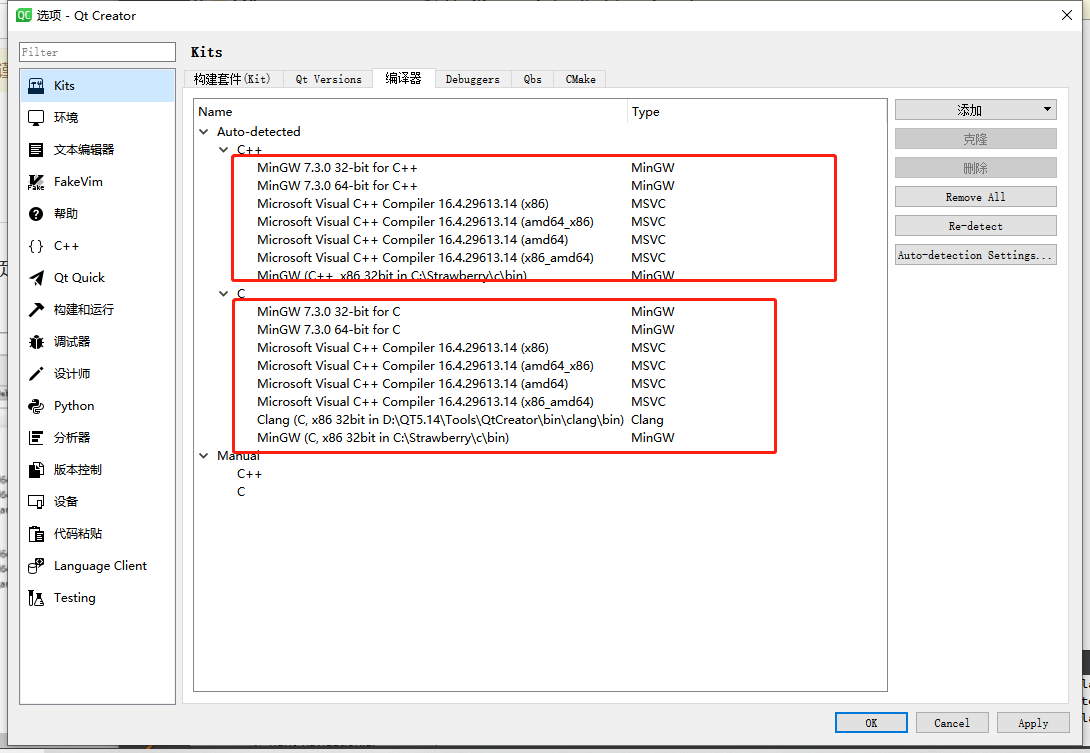Click the Qt Creator logo in title bar
1090x753 pixels.
[x=24, y=15]
